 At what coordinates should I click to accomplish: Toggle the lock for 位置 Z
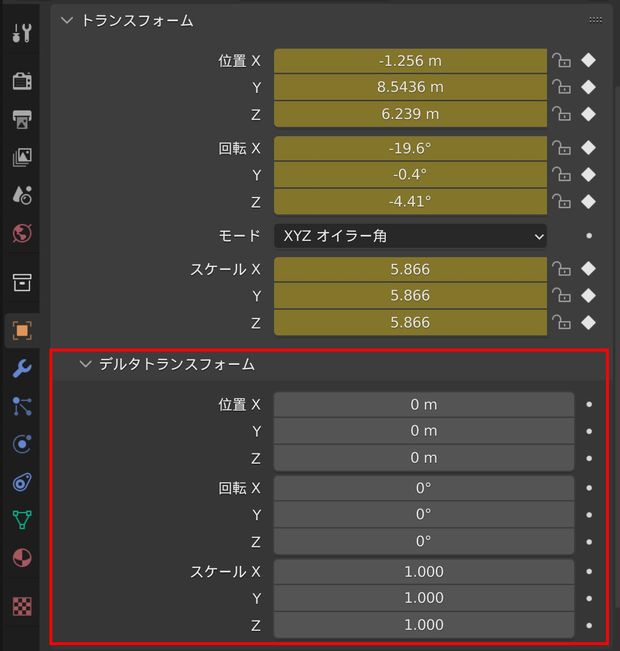pos(561,114)
